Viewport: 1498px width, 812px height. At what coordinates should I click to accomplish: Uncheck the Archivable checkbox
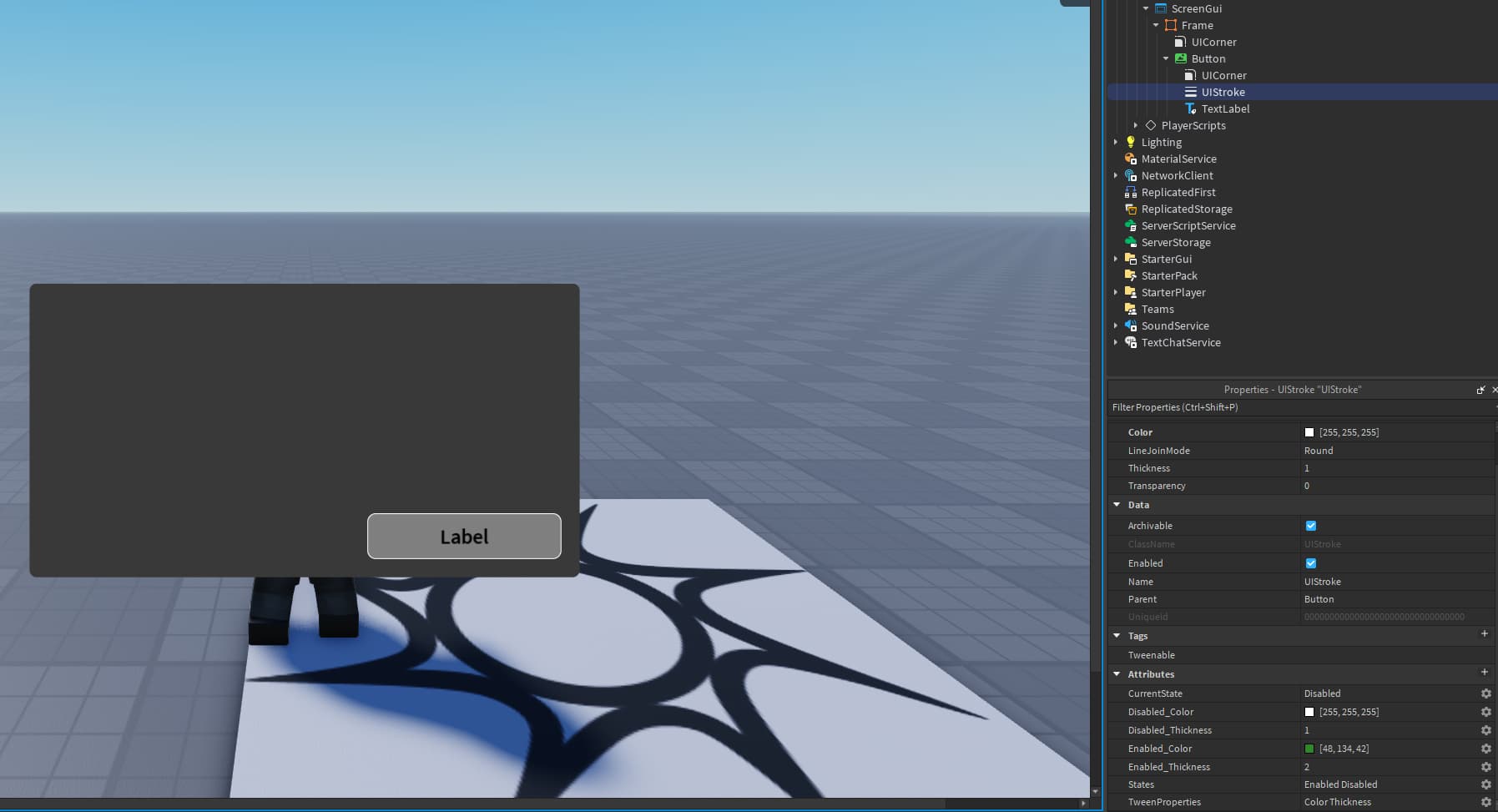click(x=1312, y=525)
